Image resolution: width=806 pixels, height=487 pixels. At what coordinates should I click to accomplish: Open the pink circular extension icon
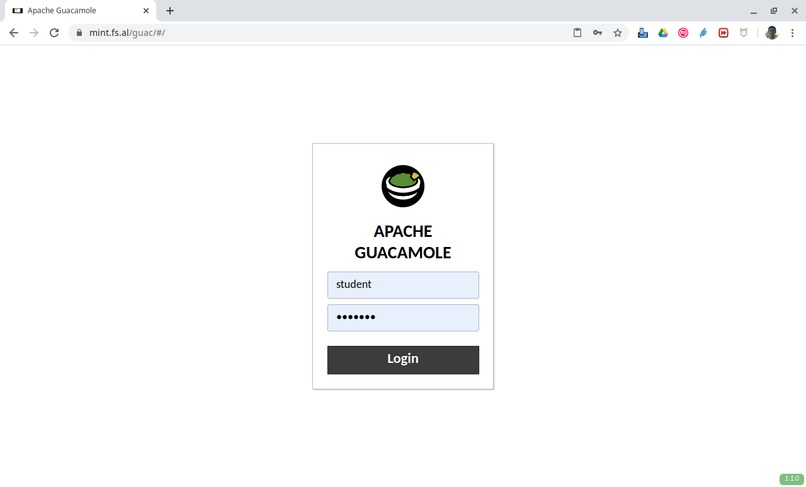(x=683, y=33)
